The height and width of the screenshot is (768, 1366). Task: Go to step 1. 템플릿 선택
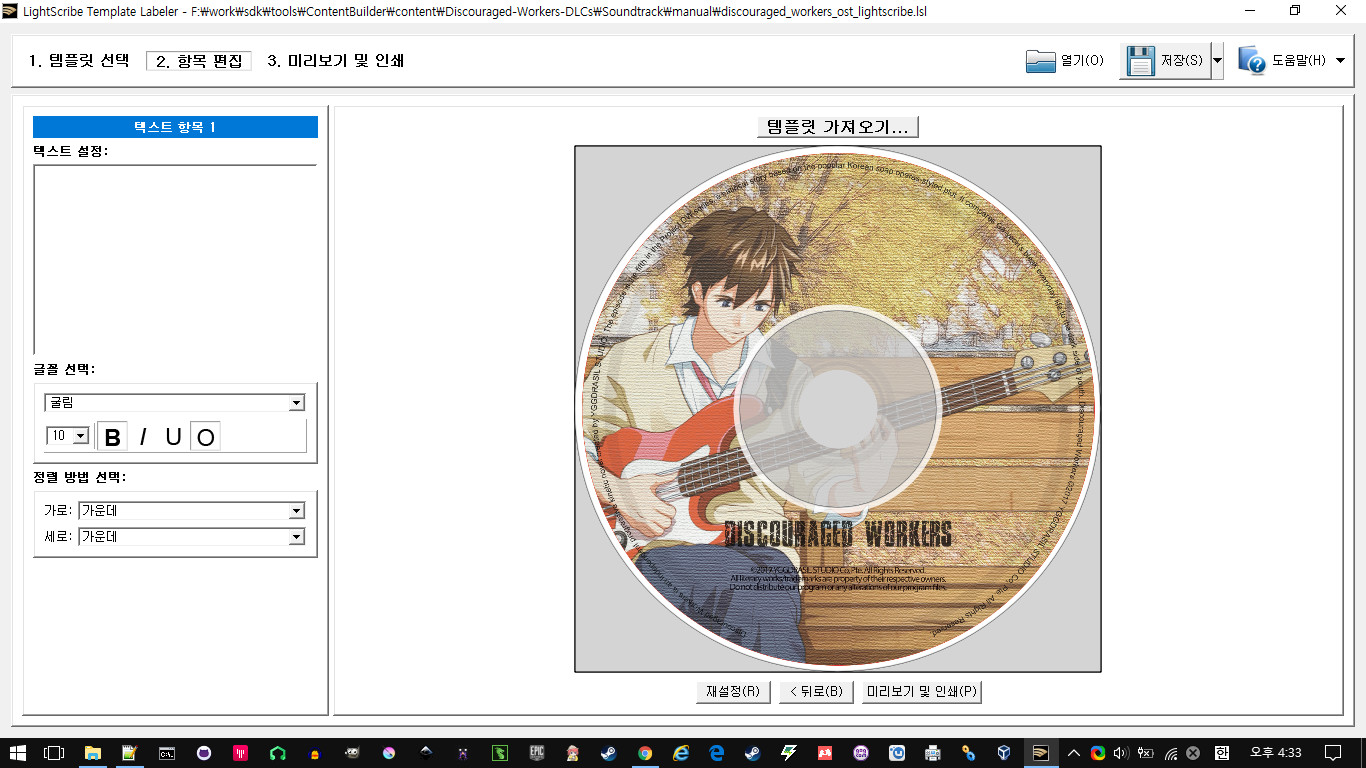[79, 60]
